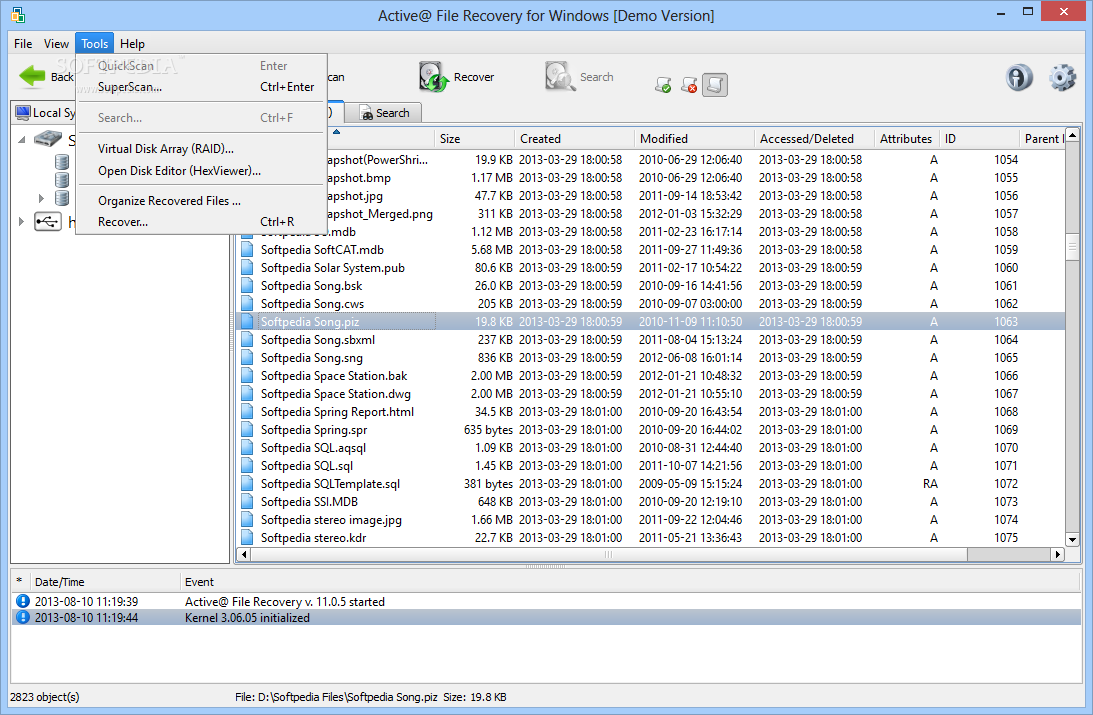Viewport: 1093px width, 715px height.
Task: Select the USB device icon in tree
Action: click(x=47, y=222)
